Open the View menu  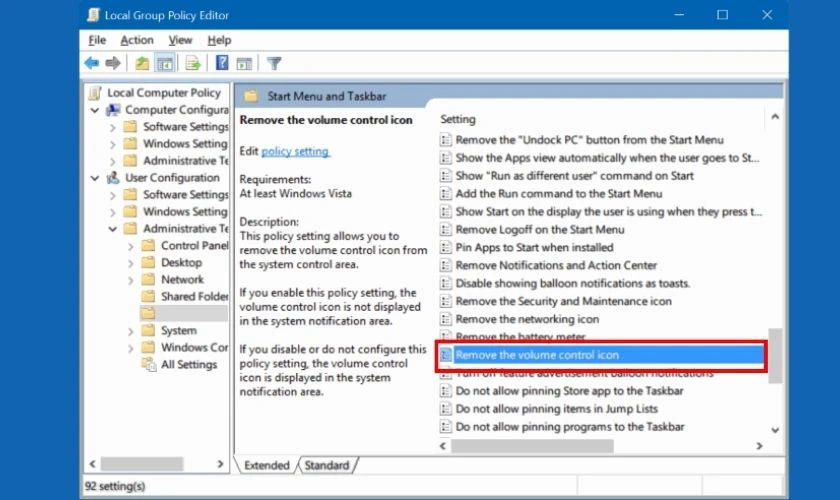[x=180, y=40]
